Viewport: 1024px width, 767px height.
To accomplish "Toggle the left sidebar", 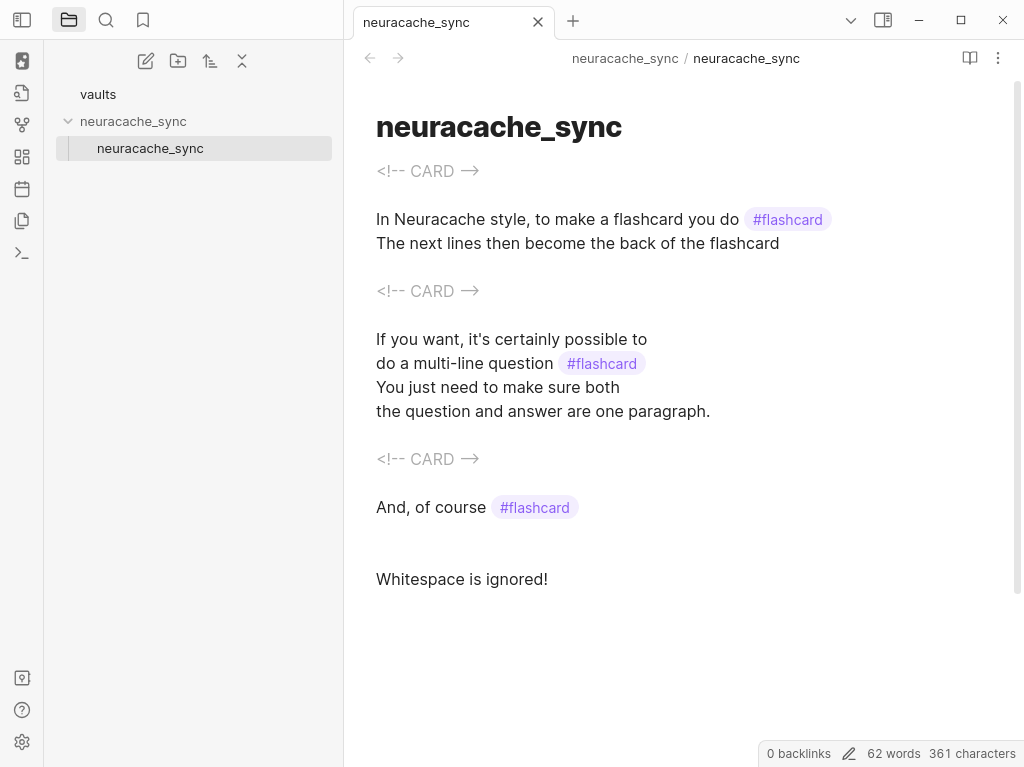I will tap(22, 20).
